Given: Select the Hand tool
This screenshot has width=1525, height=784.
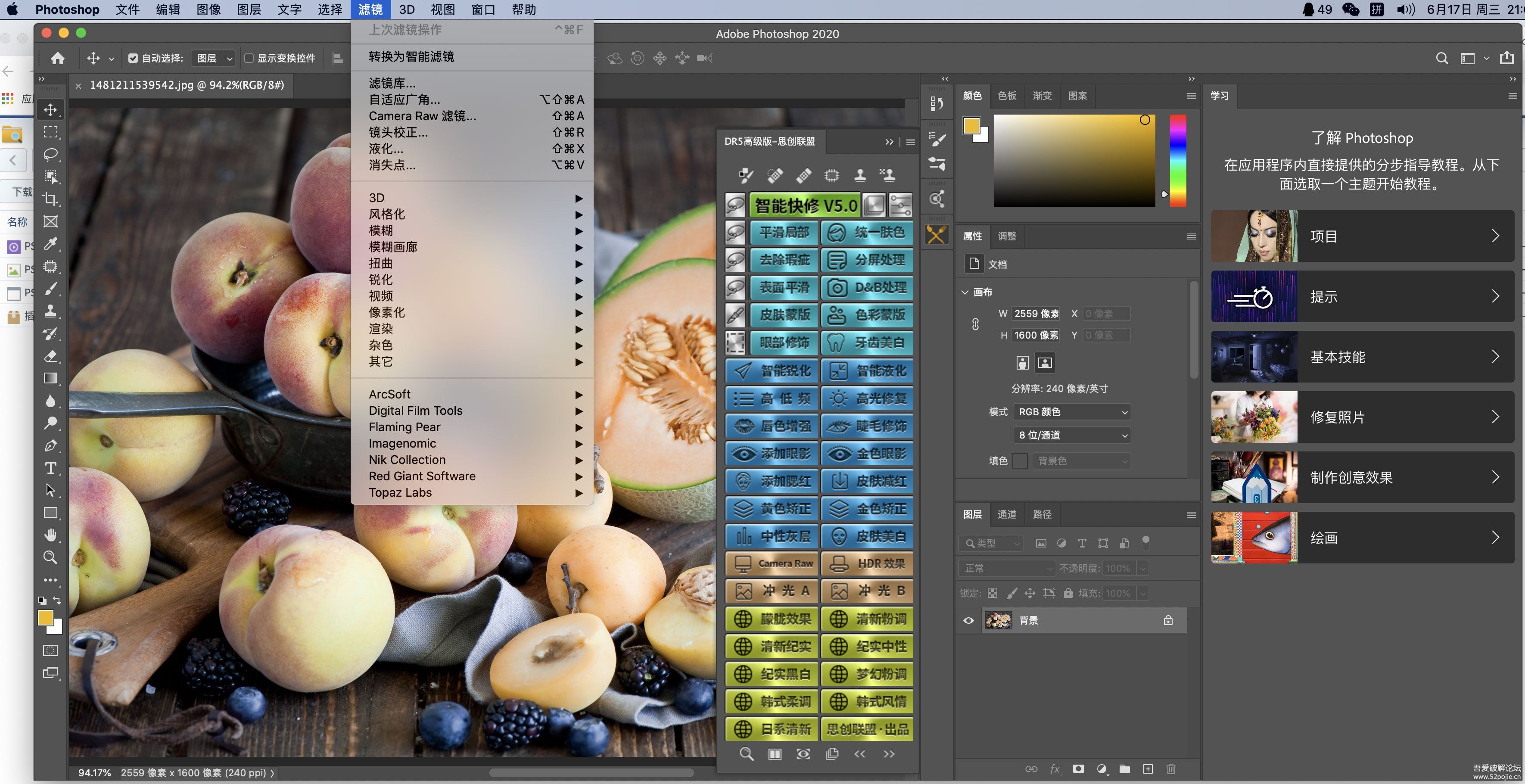Looking at the screenshot, I should point(51,535).
